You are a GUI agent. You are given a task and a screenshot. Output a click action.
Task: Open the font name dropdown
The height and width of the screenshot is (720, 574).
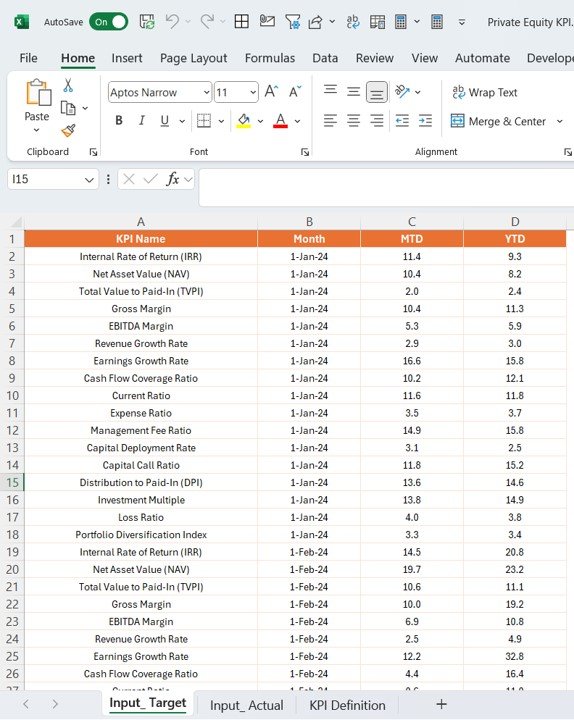pos(206,92)
